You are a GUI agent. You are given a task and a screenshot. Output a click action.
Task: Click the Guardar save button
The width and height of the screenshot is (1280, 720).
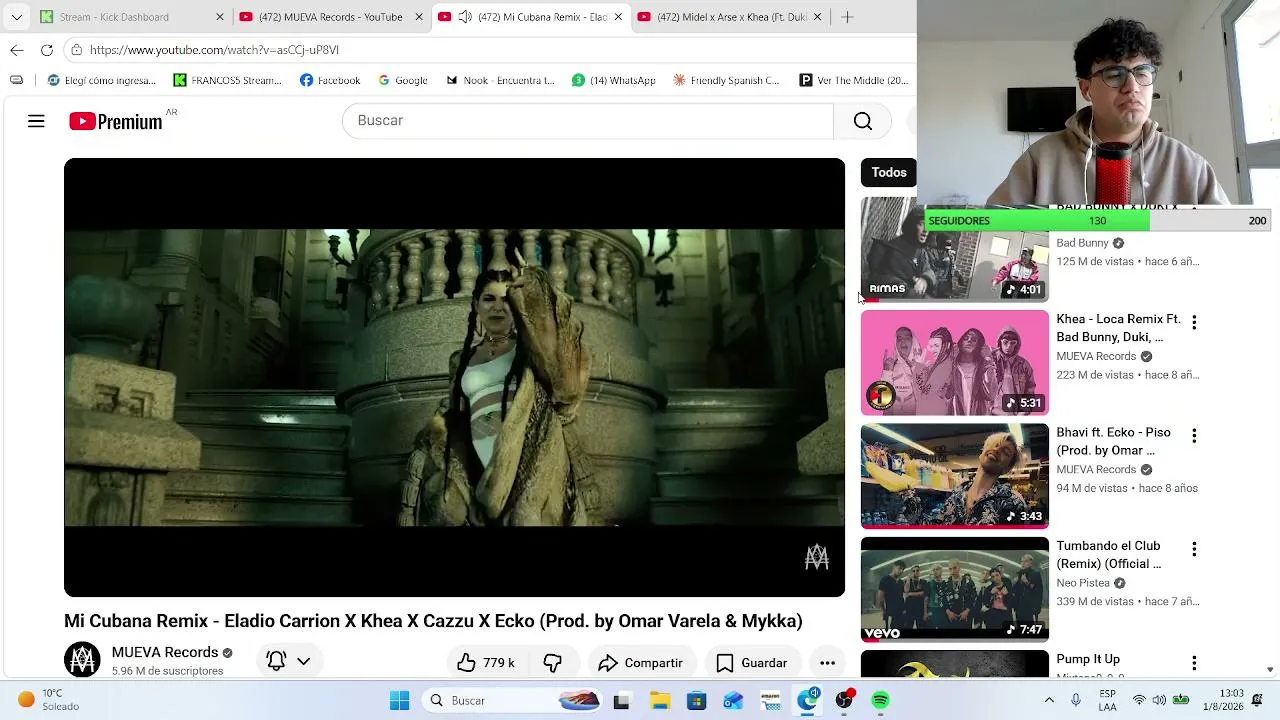click(x=751, y=662)
